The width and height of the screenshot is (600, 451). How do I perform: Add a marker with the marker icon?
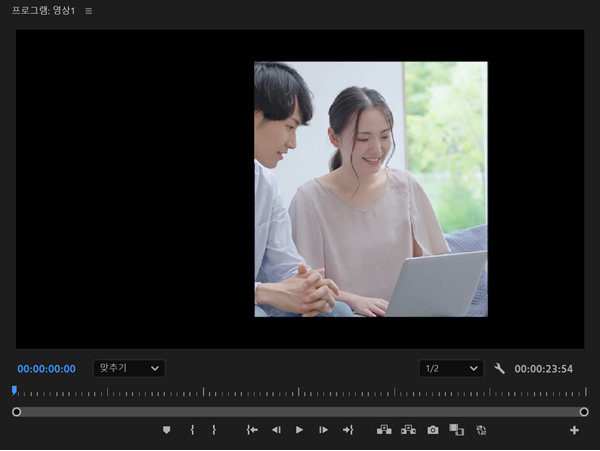(166, 430)
